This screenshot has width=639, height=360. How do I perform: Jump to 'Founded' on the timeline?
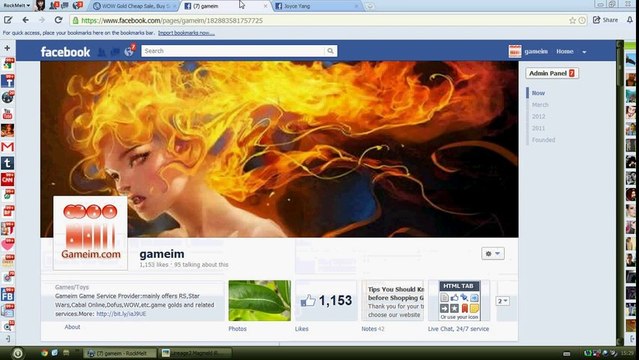tap(543, 140)
